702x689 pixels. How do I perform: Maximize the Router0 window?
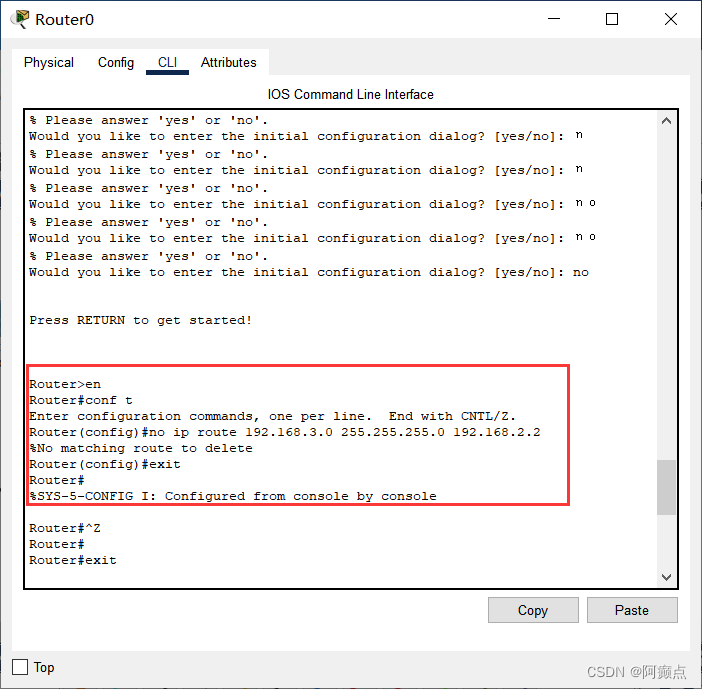point(612,19)
